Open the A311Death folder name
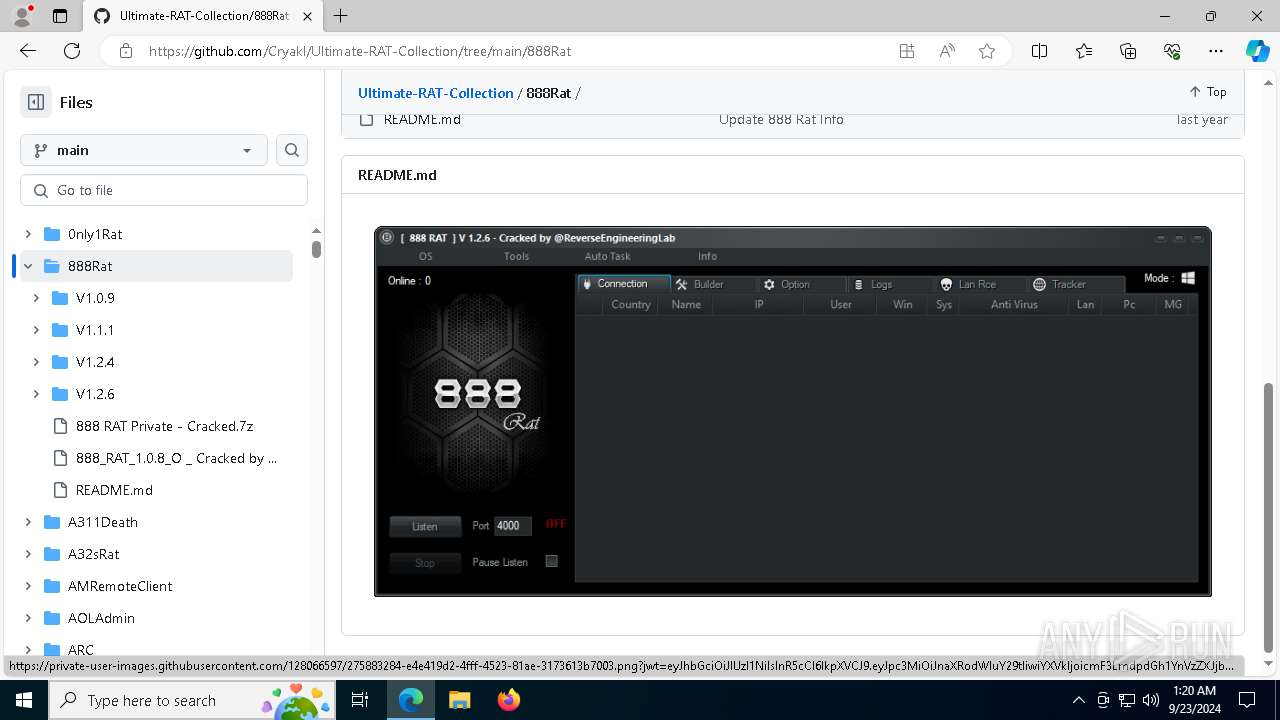The height and width of the screenshot is (720, 1280). [103, 522]
